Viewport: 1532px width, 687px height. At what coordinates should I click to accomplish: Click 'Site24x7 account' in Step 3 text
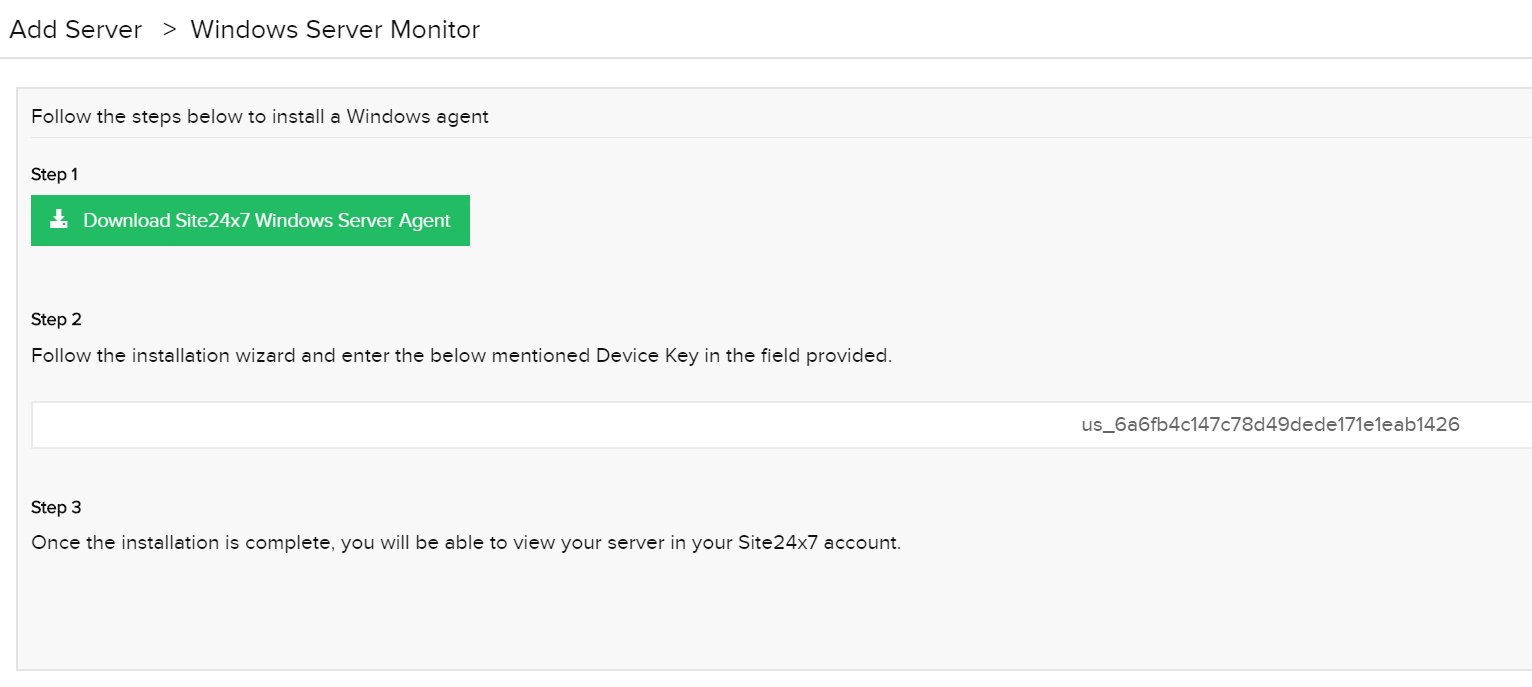click(818, 544)
